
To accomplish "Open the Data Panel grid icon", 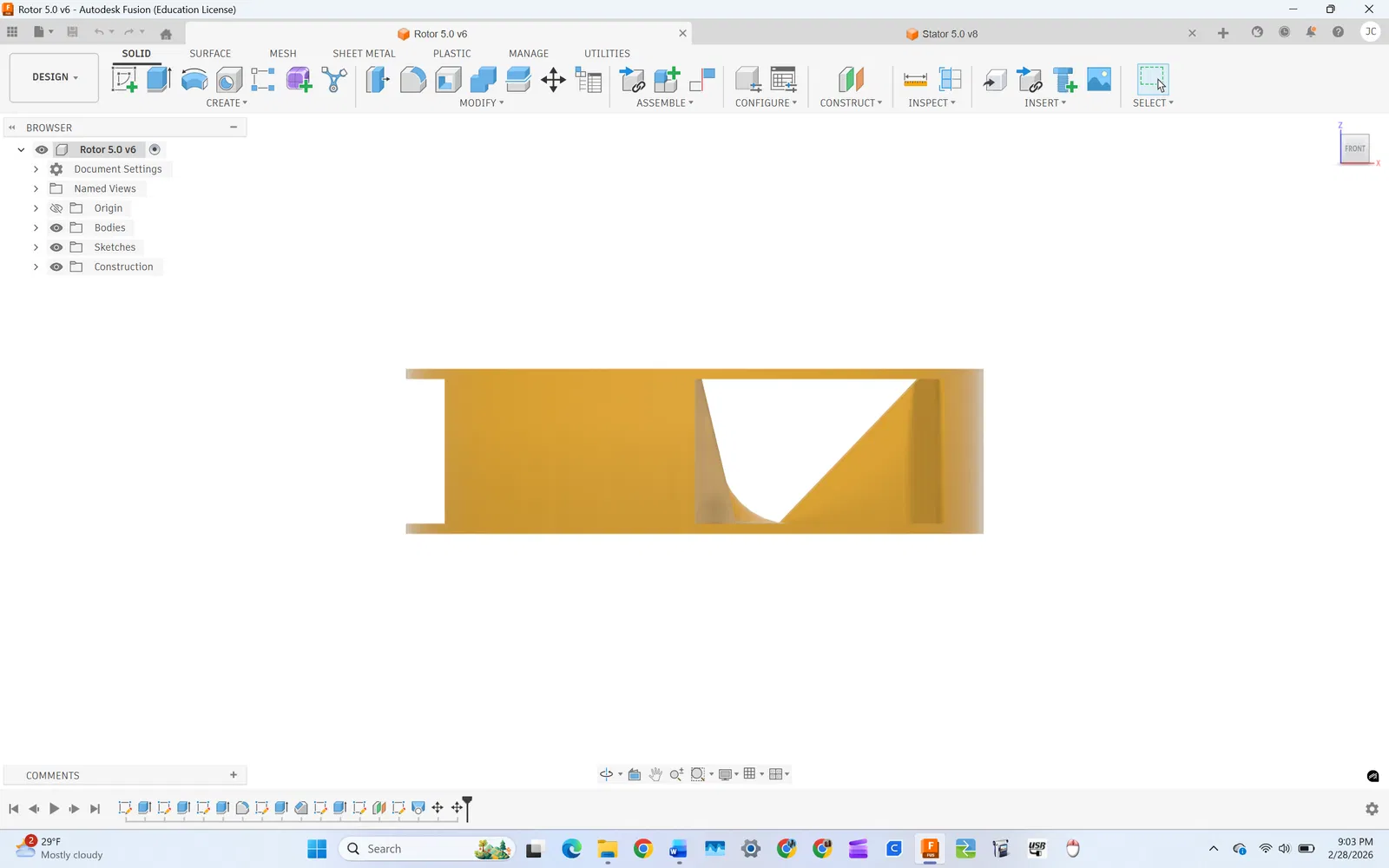I will 12,32.
